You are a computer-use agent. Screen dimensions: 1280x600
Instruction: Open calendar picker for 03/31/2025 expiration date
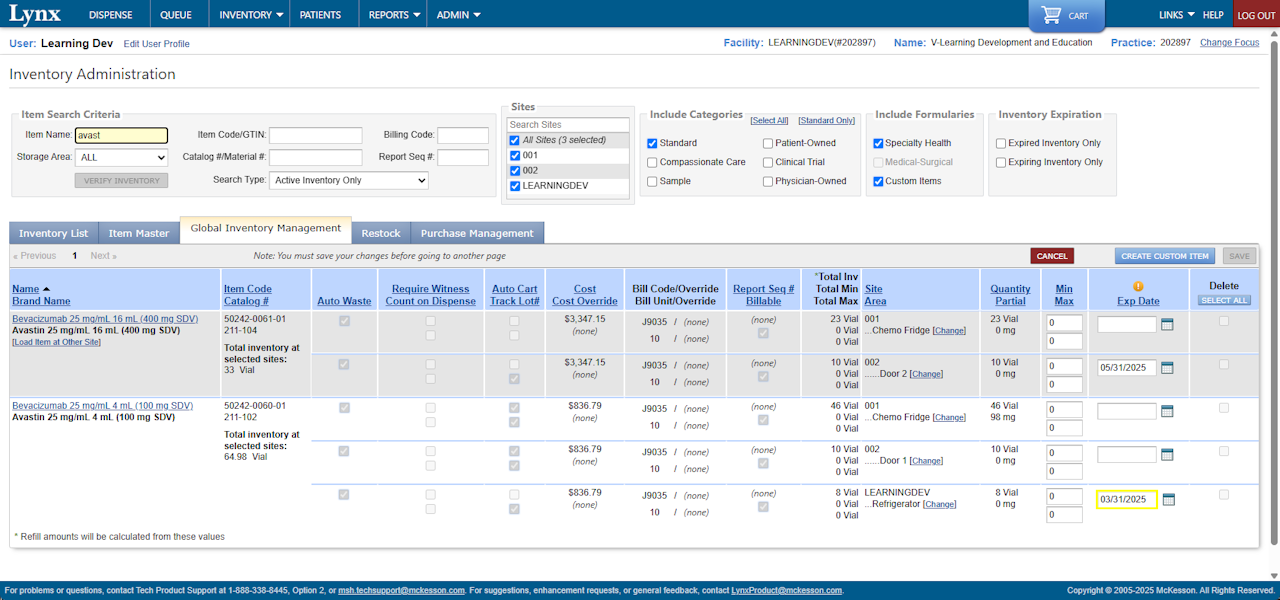tap(1167, 499)
